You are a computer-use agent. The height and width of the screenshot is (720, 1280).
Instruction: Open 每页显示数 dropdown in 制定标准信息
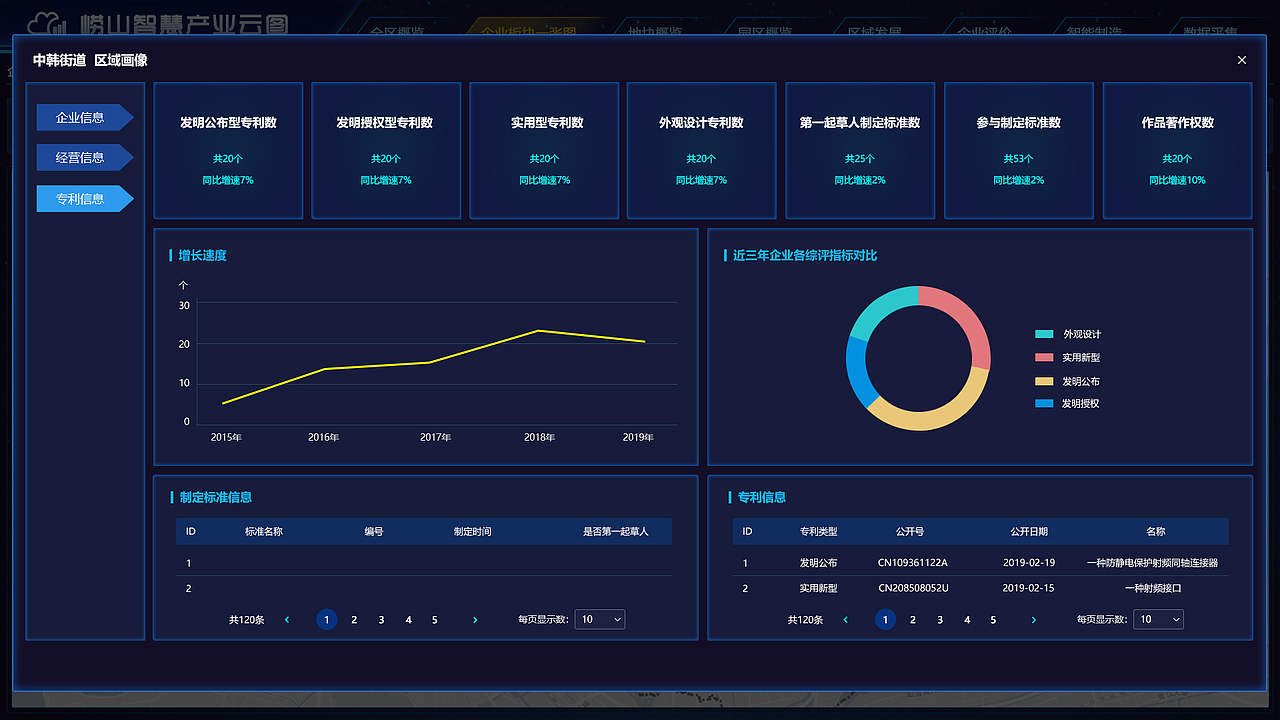[600, 620]
